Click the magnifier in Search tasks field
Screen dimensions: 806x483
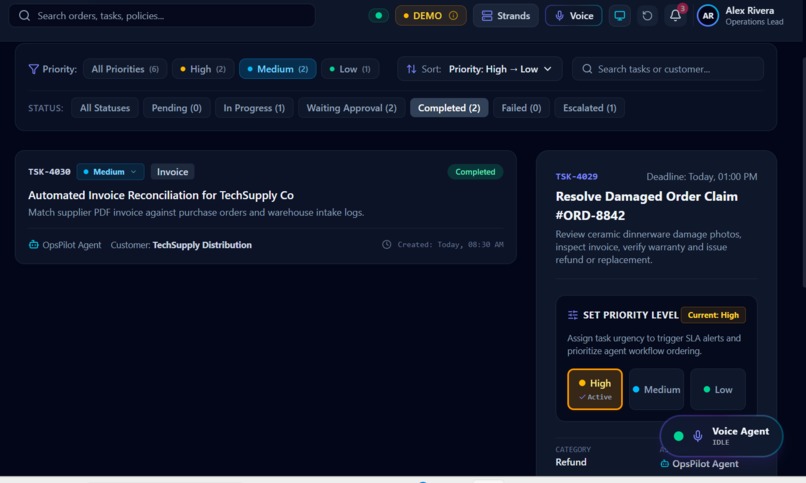(587, 69)
